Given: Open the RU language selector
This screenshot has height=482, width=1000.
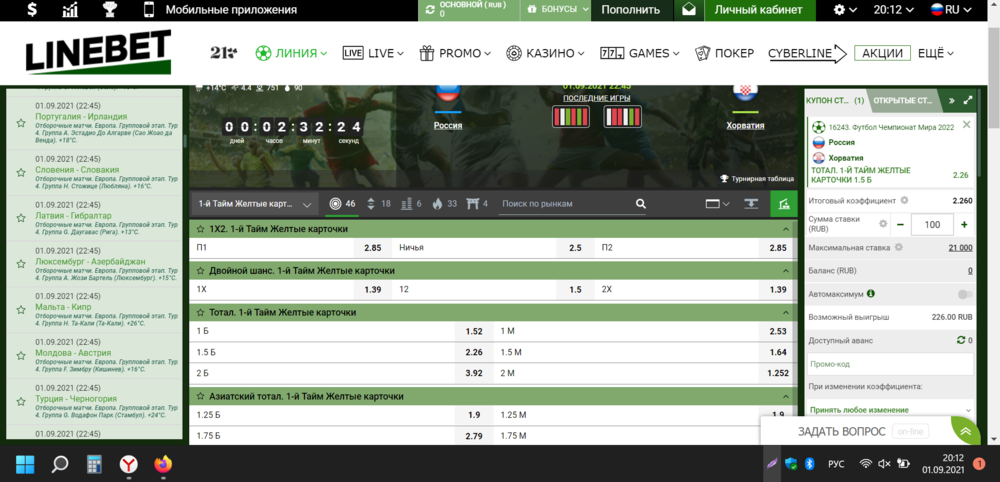Looking at the screenshot, I should point(949,10).
